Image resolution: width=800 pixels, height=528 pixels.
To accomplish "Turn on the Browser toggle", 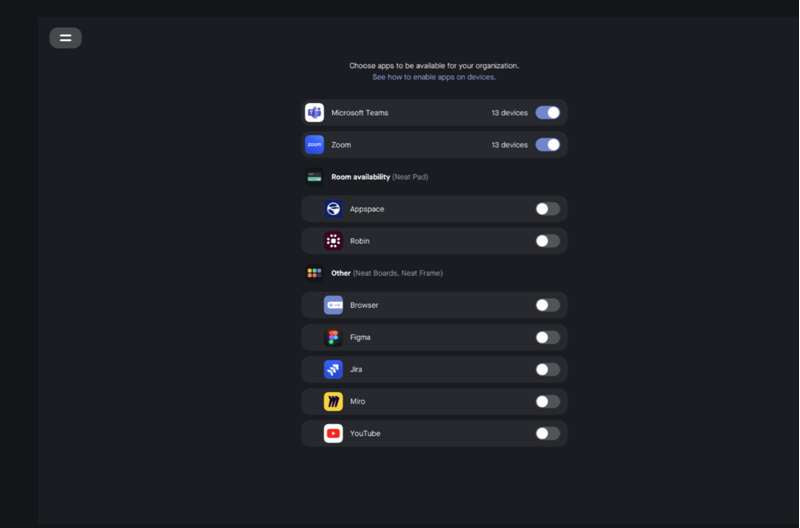I will click(547, 305).
